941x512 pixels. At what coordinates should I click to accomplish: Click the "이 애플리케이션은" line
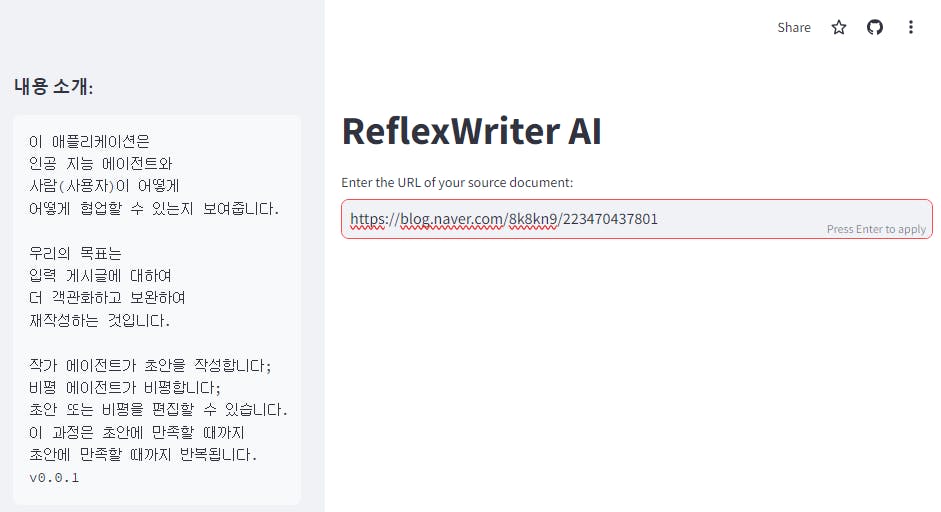tap(89, 141)
